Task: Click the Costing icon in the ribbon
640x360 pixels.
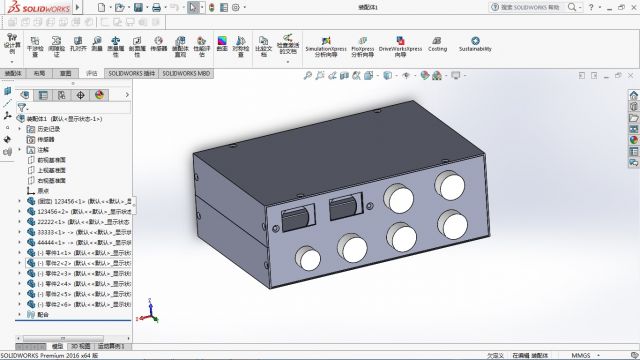Action: [x=437, y=44]
